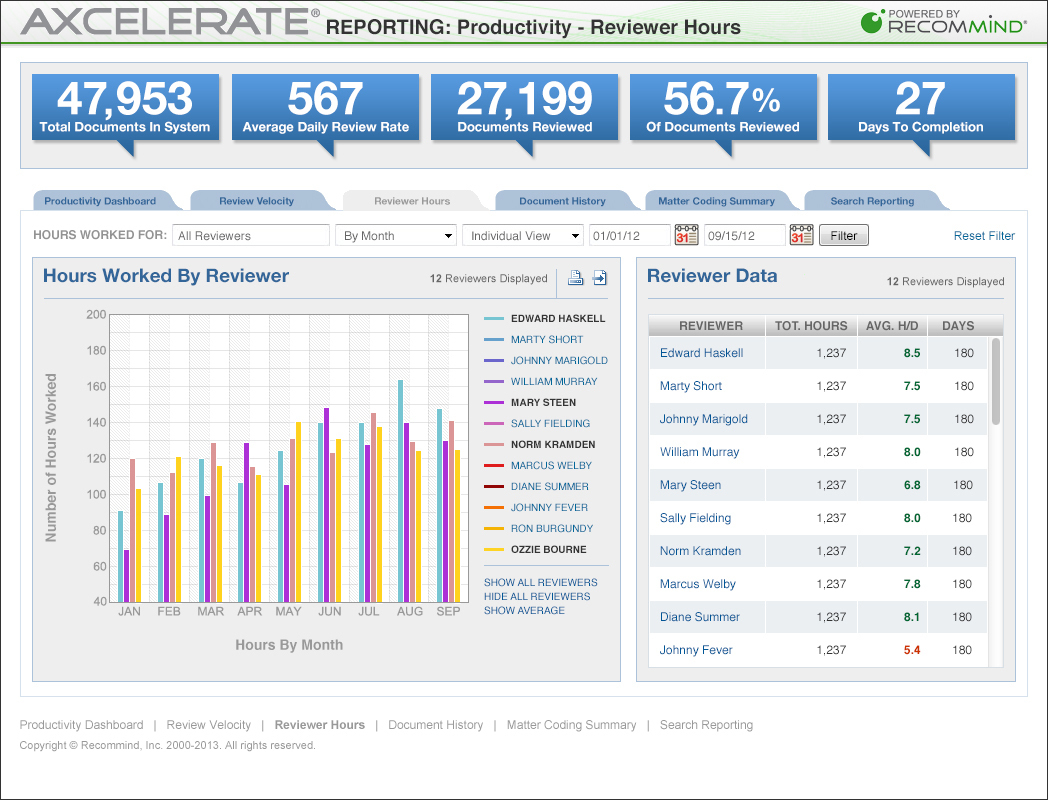Open the Document History tab
This screenshot has height=800, width=1048.
click(x=562, y=201)
